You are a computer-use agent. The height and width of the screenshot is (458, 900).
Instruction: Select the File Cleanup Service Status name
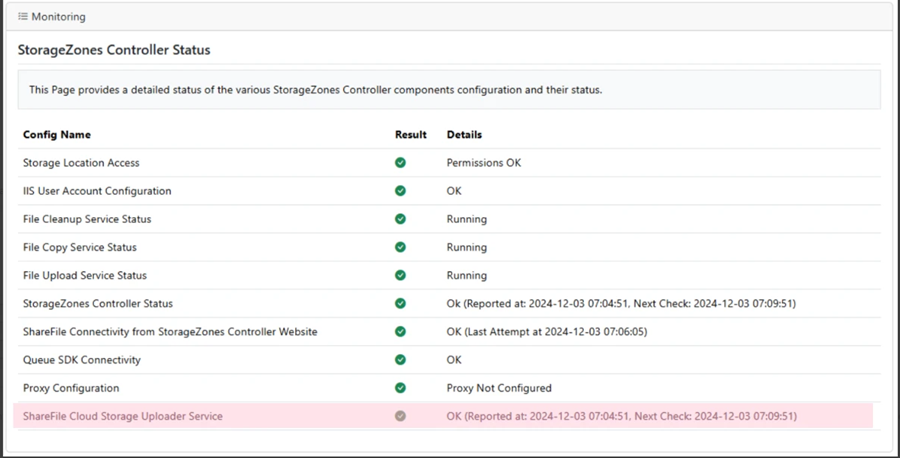tap(87, 219)
